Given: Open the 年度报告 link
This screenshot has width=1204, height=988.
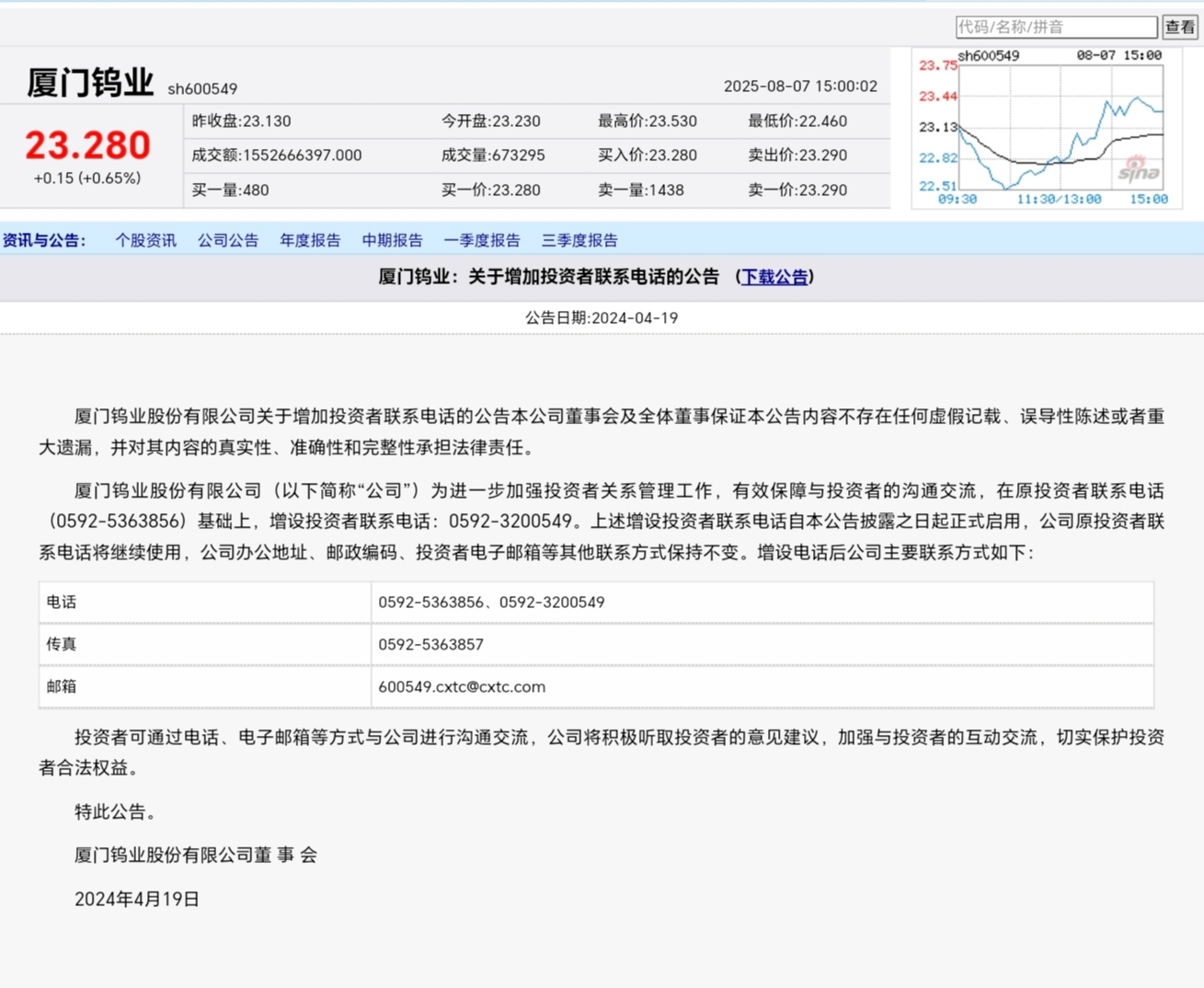Looking at the screenshot, I should pos(310,240).
